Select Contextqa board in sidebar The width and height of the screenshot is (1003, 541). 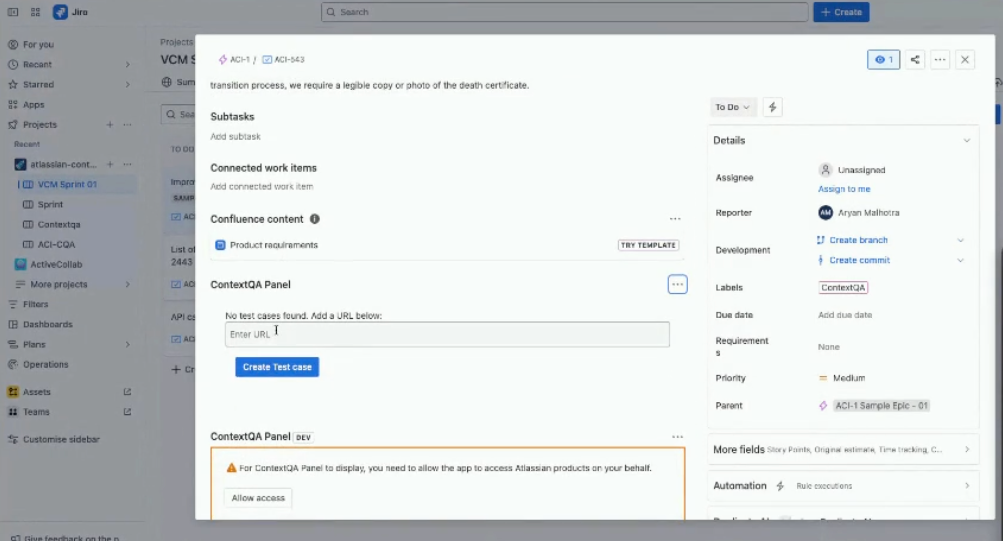click(x=59, y=224)
